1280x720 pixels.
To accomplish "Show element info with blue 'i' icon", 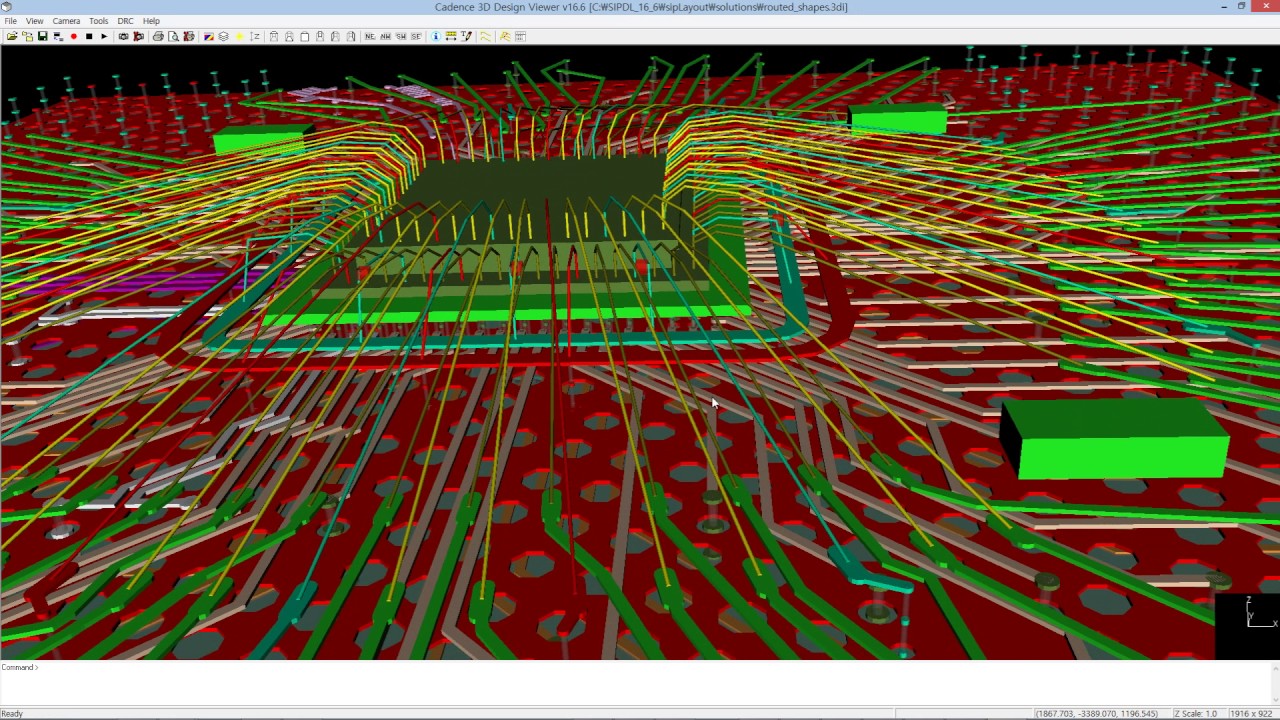I will (x=436, y=36).
